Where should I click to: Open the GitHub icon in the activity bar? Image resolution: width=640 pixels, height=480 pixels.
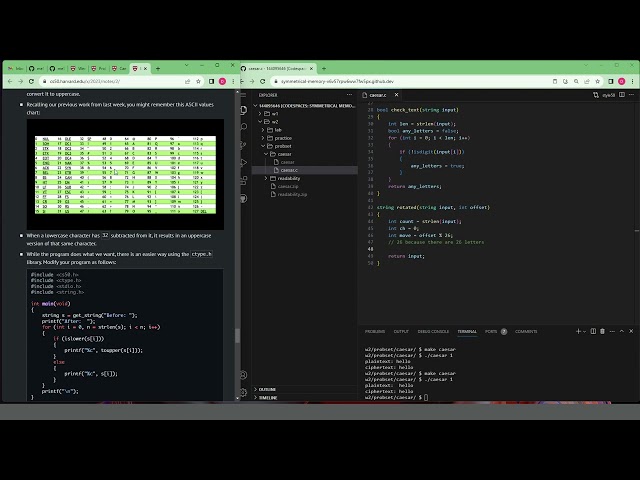[x=244, y=198]
